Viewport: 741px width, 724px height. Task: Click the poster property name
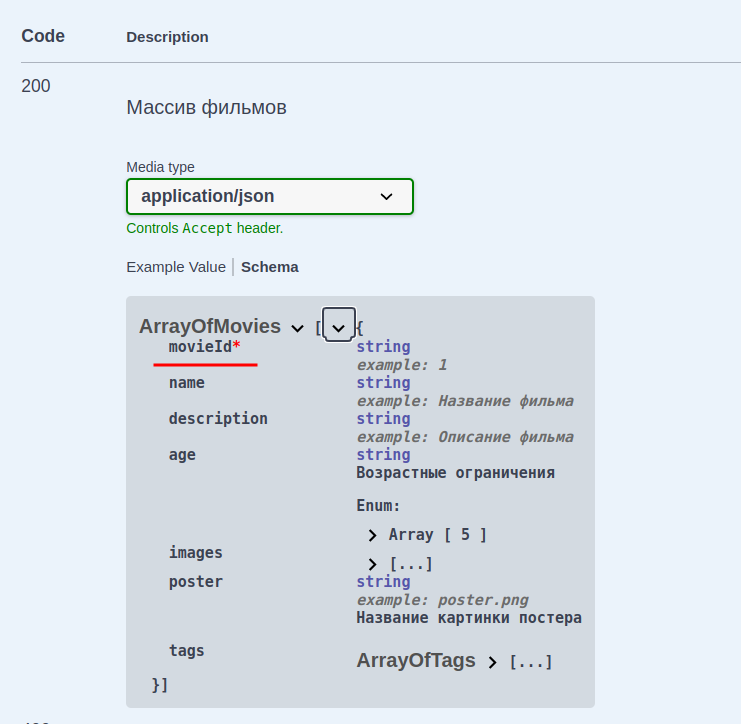tap(195, 582)
